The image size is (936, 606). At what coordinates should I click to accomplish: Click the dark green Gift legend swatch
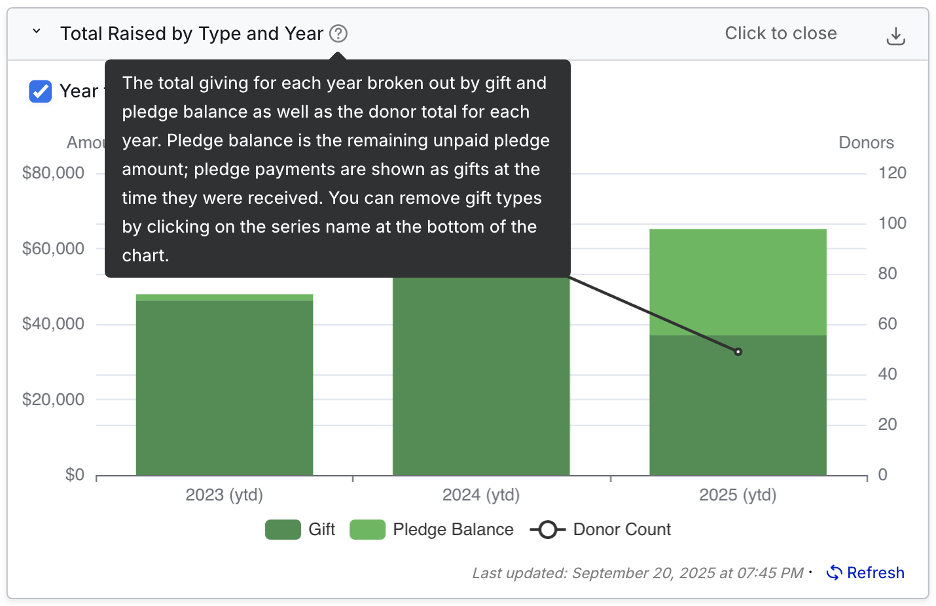point(283,530)
